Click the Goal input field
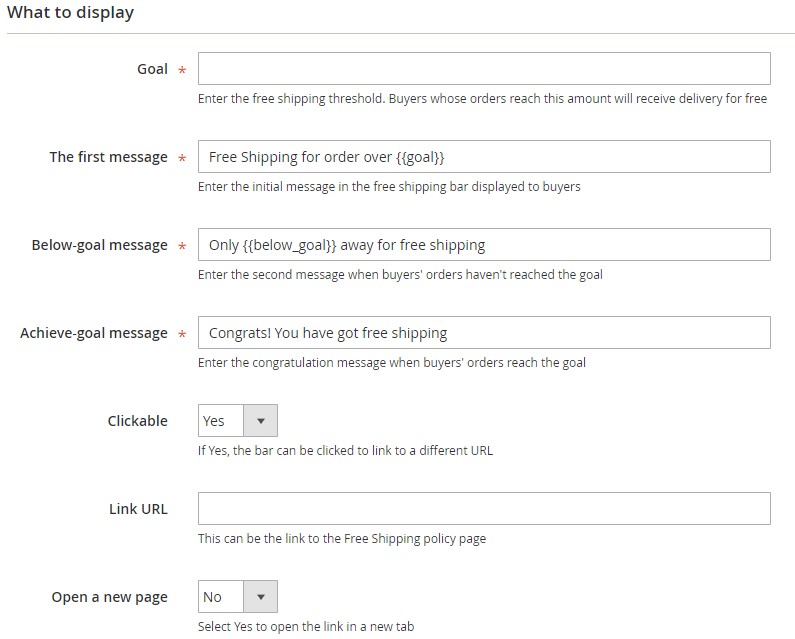The width and height of the screenshot is (795, 639). click(x=484, y=68)
